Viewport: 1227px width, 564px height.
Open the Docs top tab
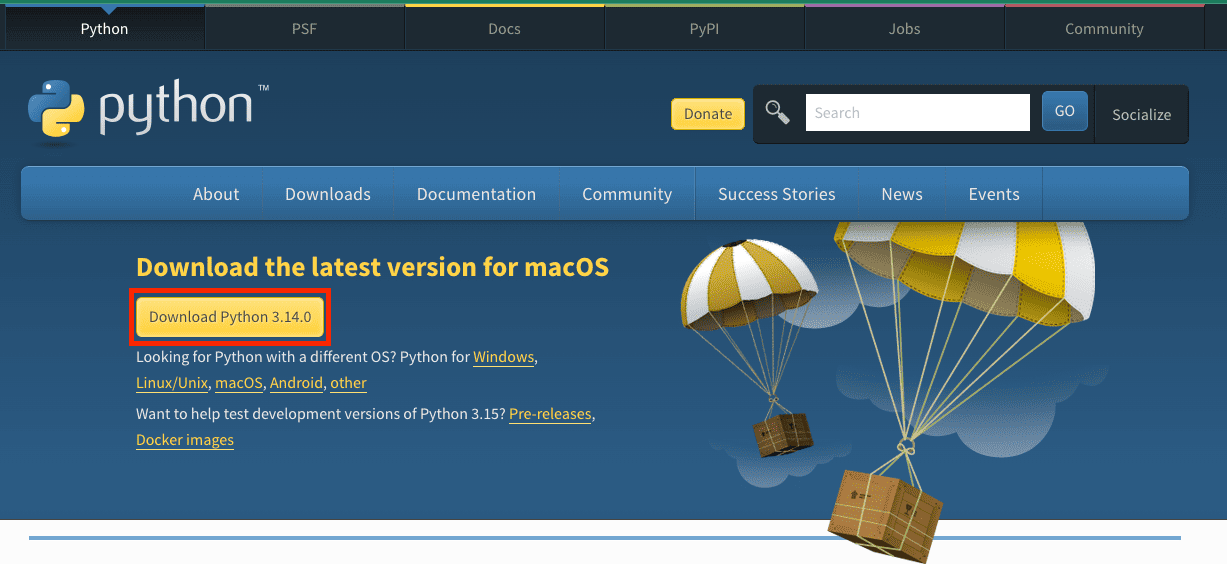point(504,29)
